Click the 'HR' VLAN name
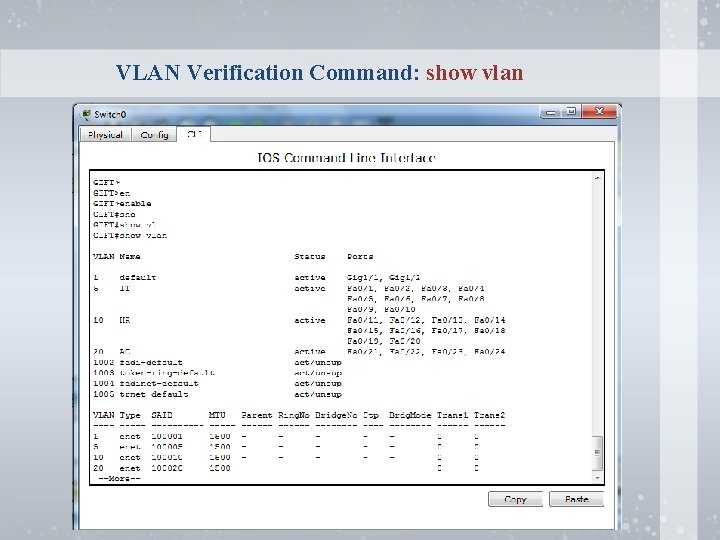Screen dimensions: 720x540 [124, 320]
